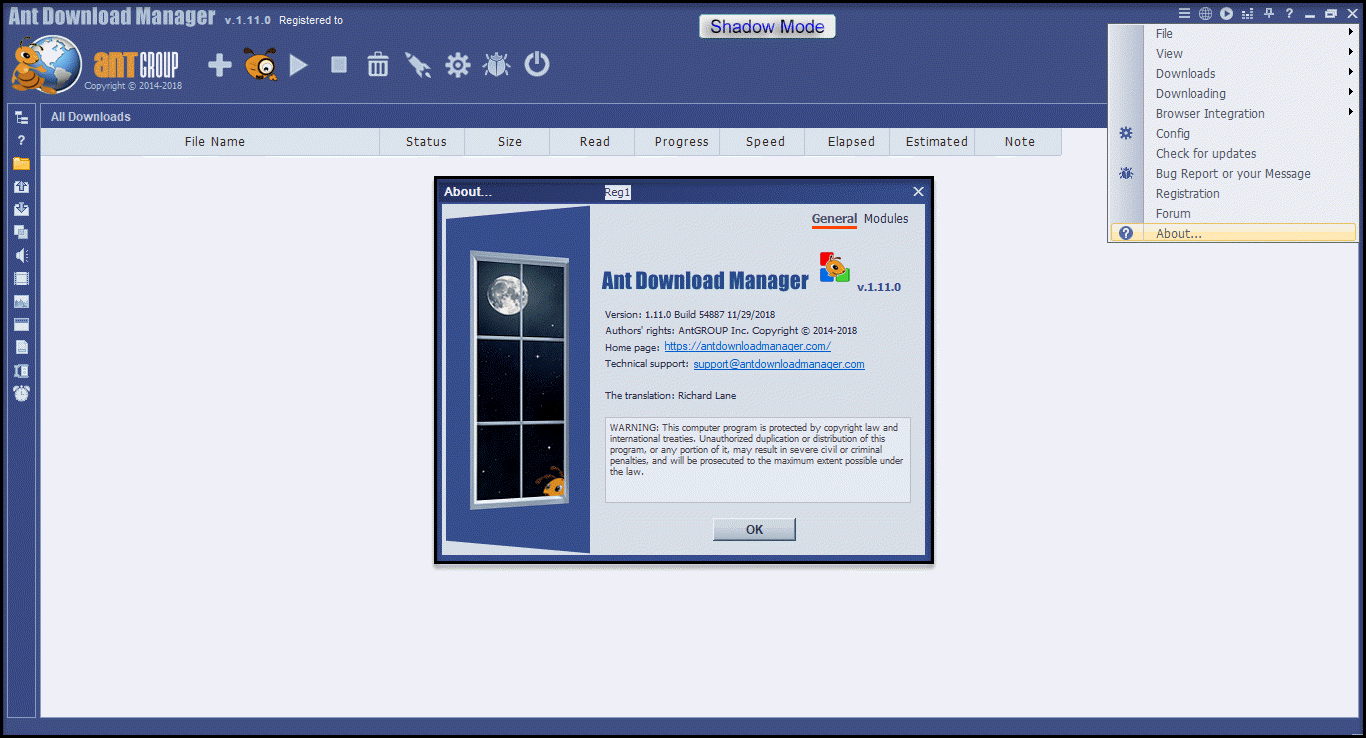Select the image category sidebar icon
The image size is (1366, 738).
click(x=21, y=302)
